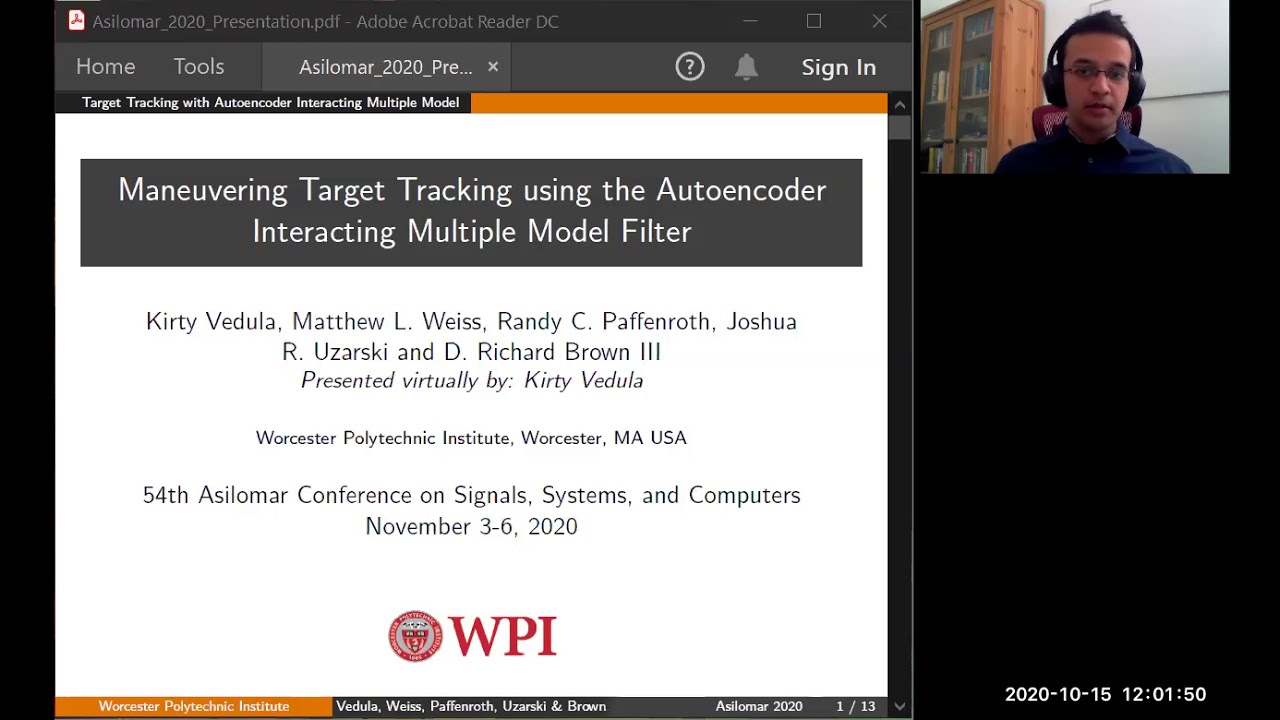Maximize the Acrobat Reader window
1280x720 pixels.
(814, 21)
